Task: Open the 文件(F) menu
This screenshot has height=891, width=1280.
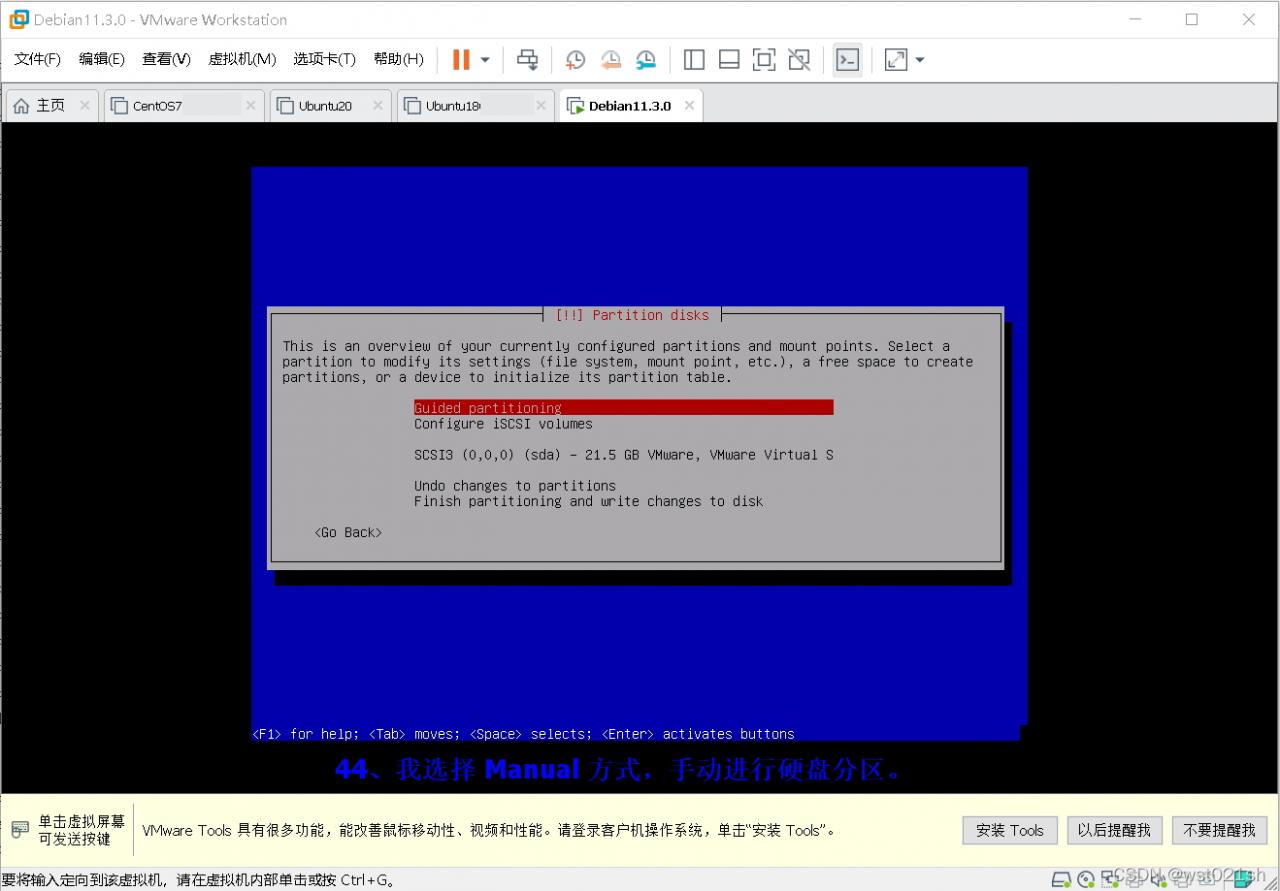Action: (37, 59)
